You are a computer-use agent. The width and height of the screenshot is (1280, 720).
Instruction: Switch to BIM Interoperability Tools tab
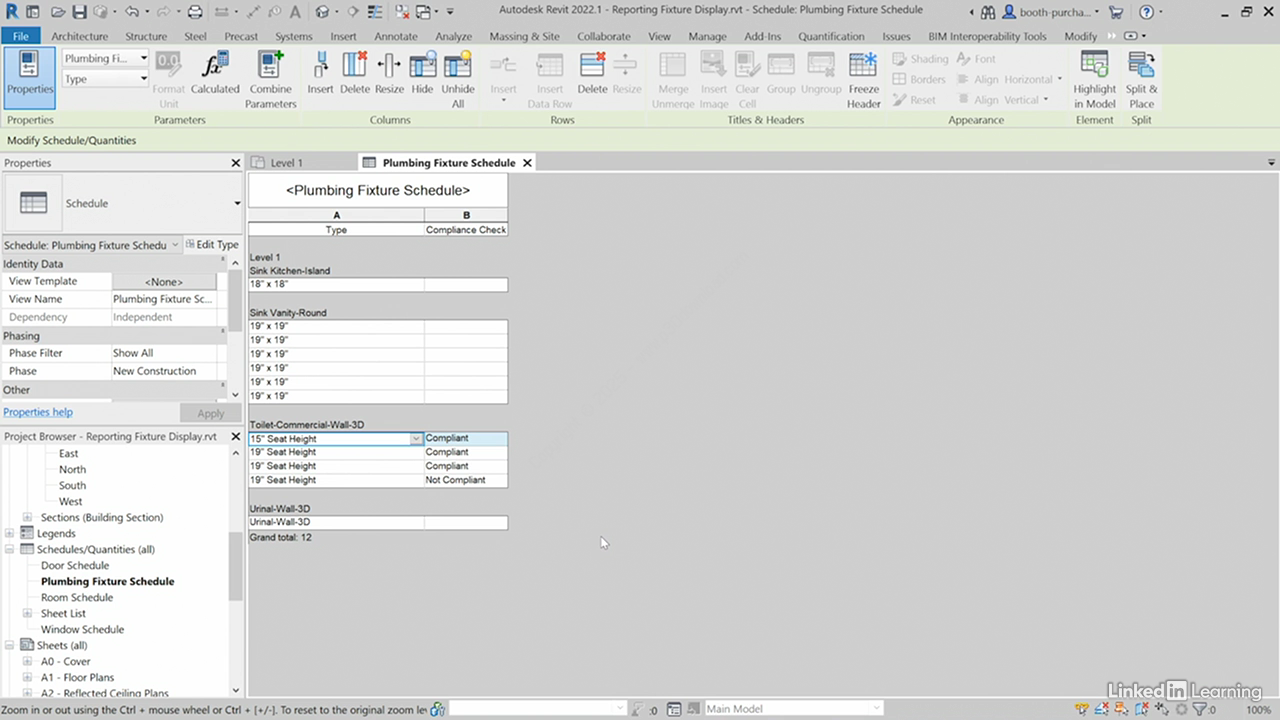[987, 36]
